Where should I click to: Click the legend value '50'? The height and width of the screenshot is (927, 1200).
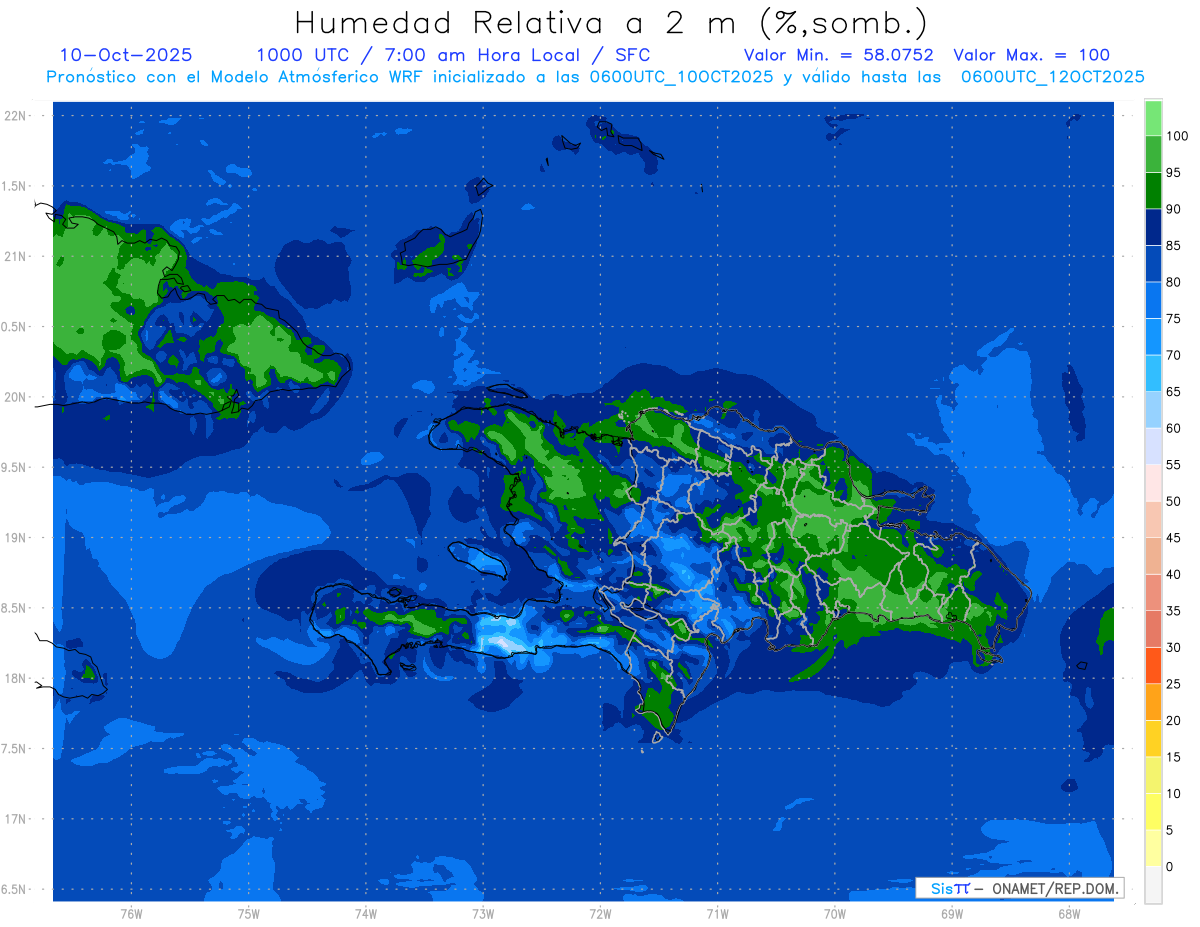click(x=1173, y=501)
